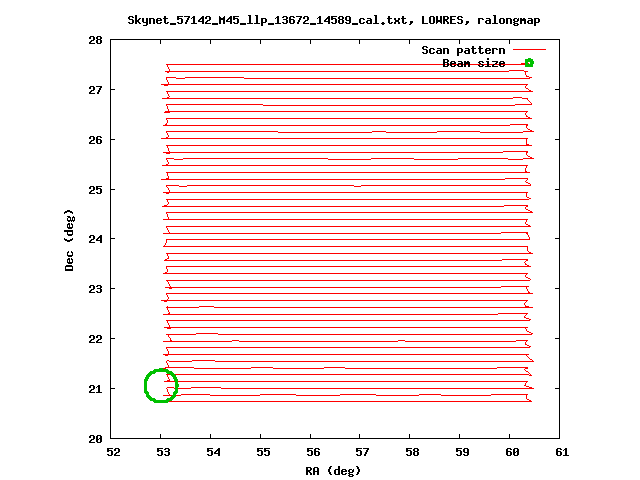Screen dimensions: 640x480
Task: Click the x-axis tick label 54
Action: (213, 452)
